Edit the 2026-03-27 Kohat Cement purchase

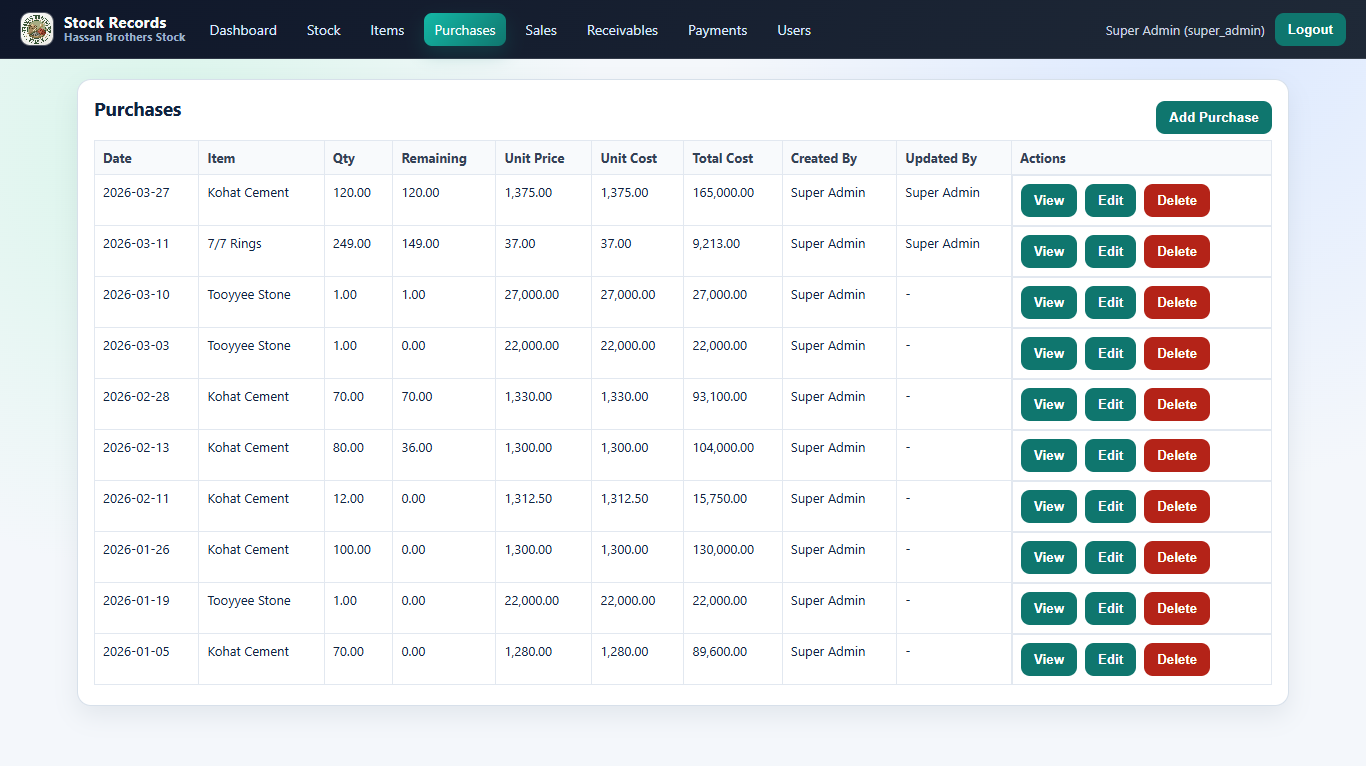pyautogui.click(x=1110, y=200)
